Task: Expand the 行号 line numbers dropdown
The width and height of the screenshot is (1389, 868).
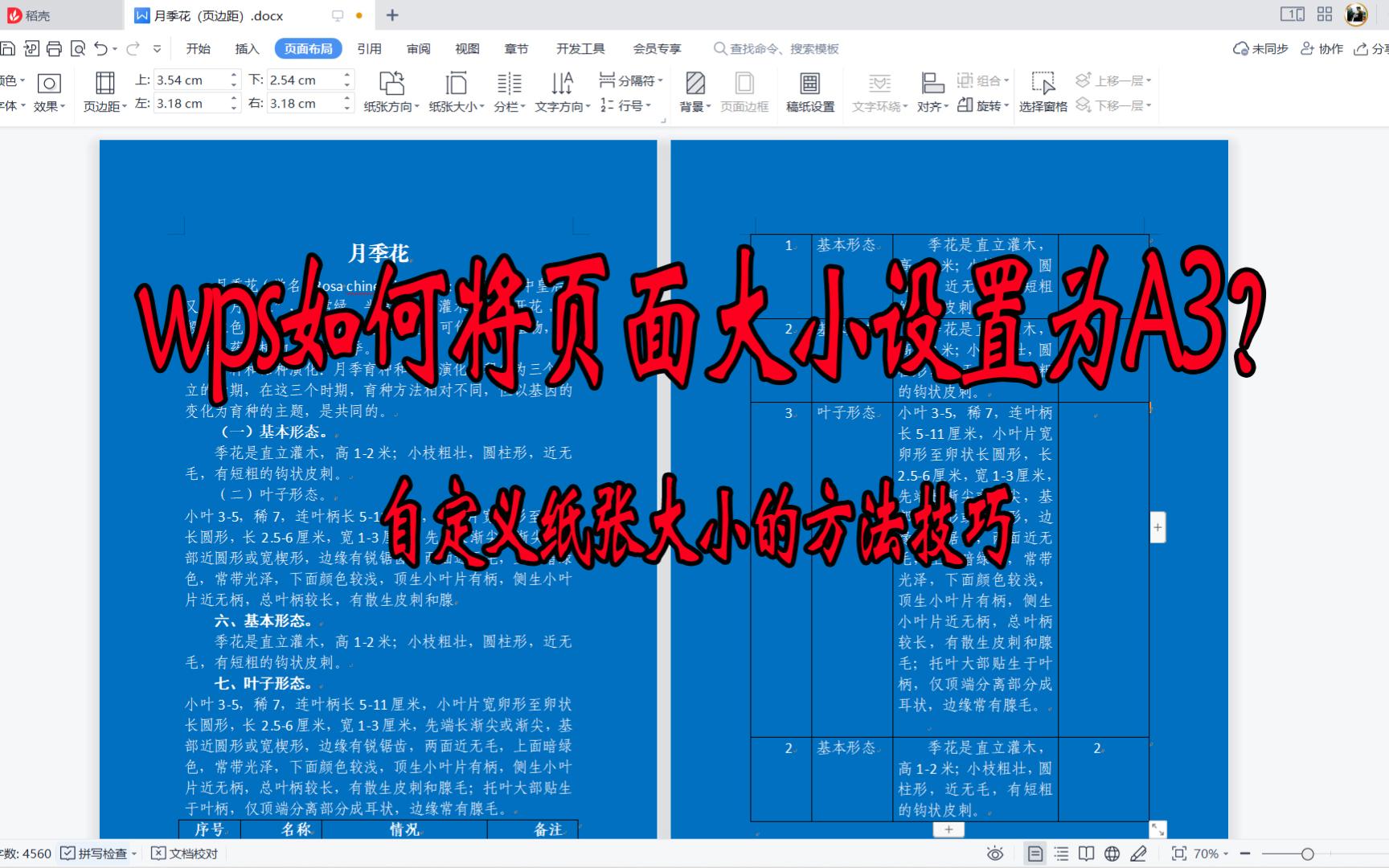Action: [x=631, y=105]
